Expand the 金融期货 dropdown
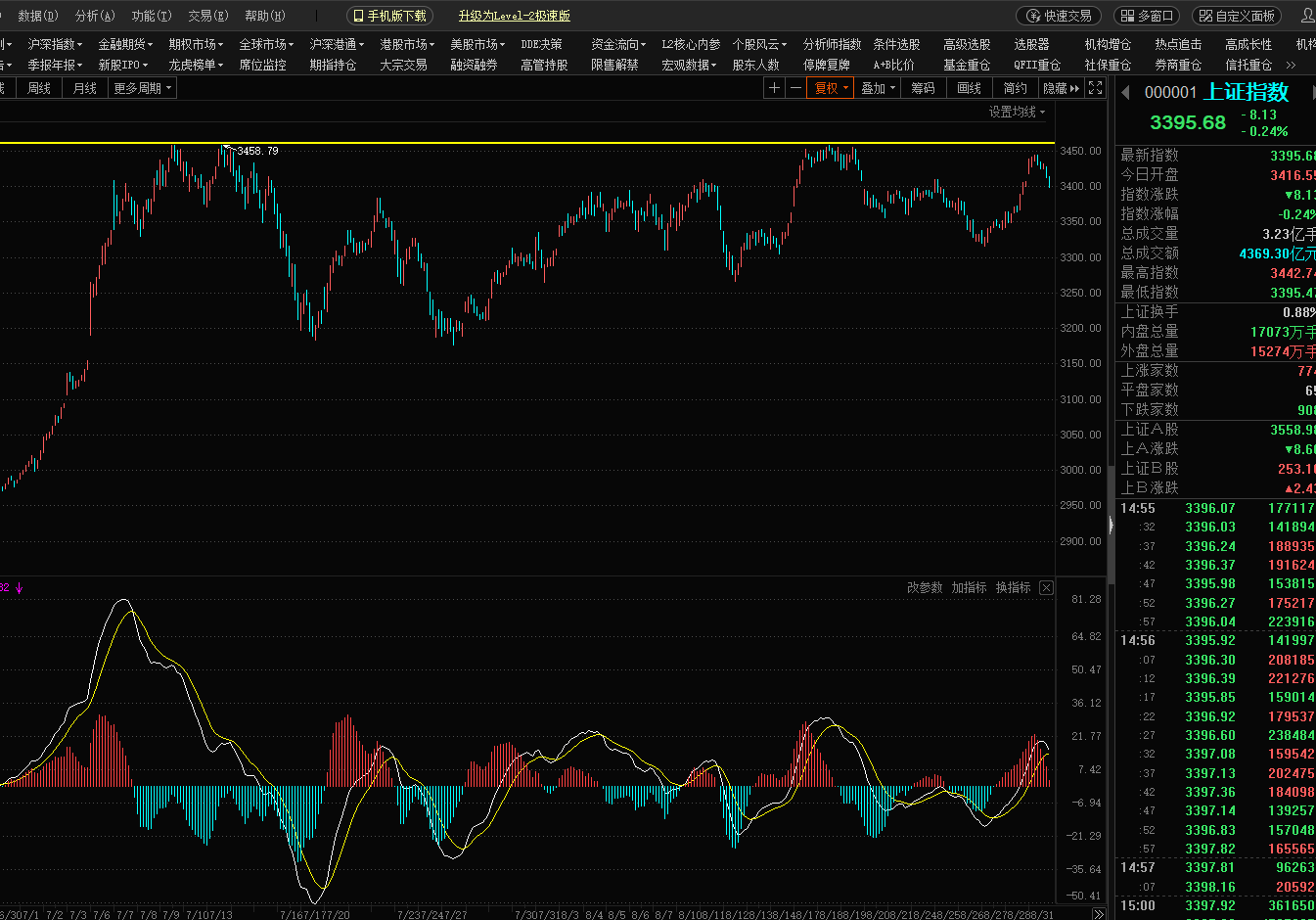 point(125,44)
